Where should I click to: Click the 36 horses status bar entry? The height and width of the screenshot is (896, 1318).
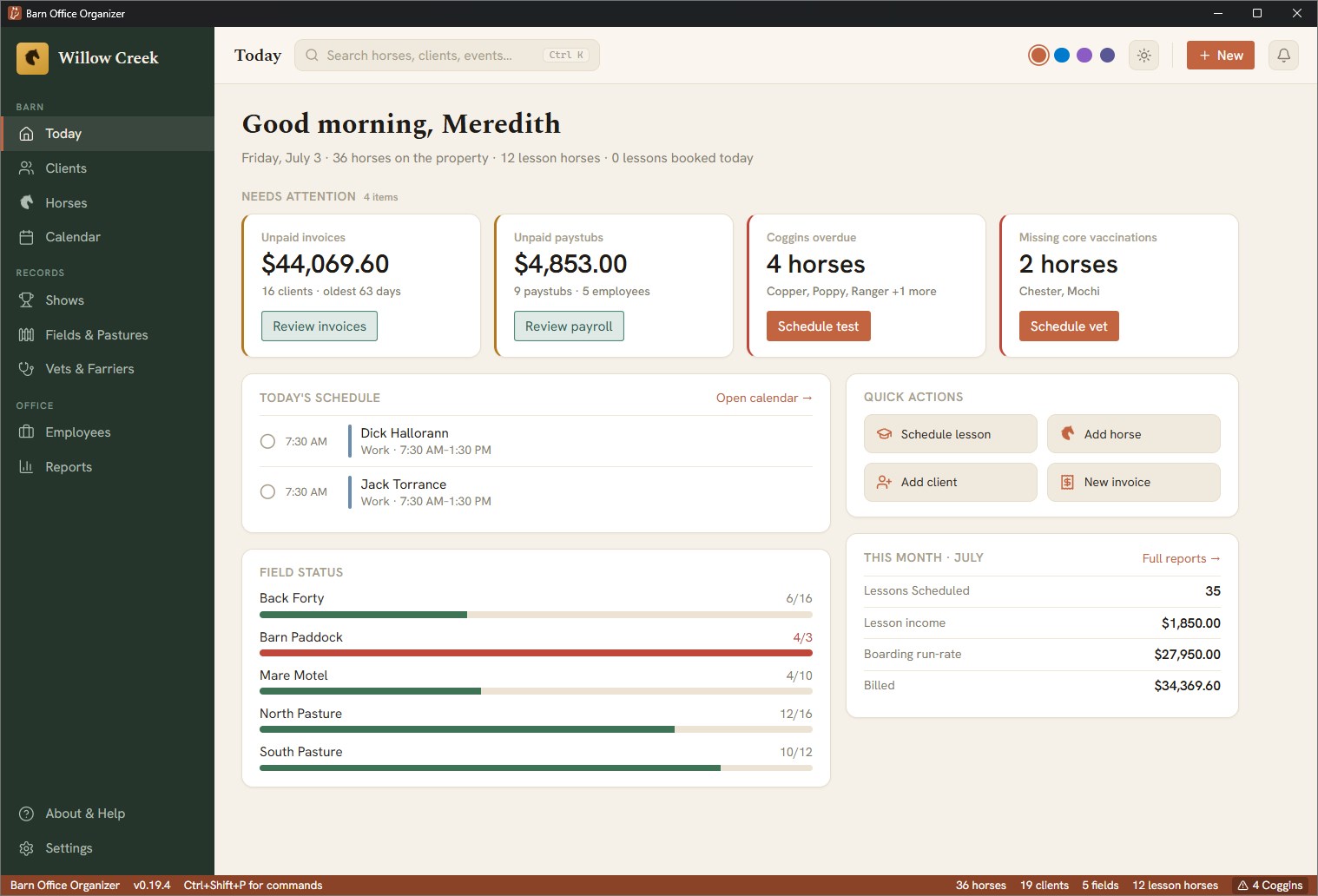(x=980, y=886)
